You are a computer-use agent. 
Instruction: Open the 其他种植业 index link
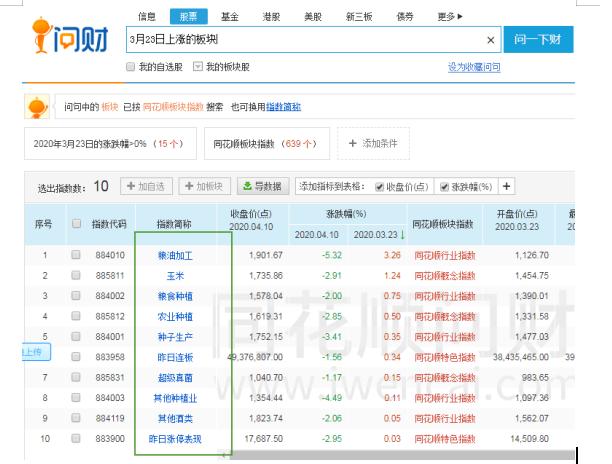[x=175, y=398]
